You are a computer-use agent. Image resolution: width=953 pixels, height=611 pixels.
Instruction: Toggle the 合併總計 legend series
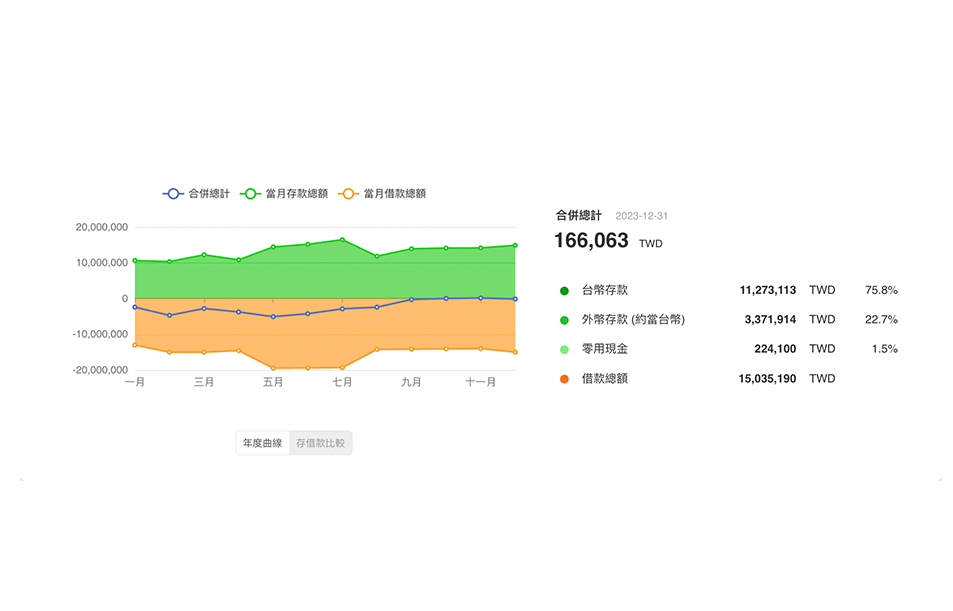pyautogui.click(x=196, y=194)
